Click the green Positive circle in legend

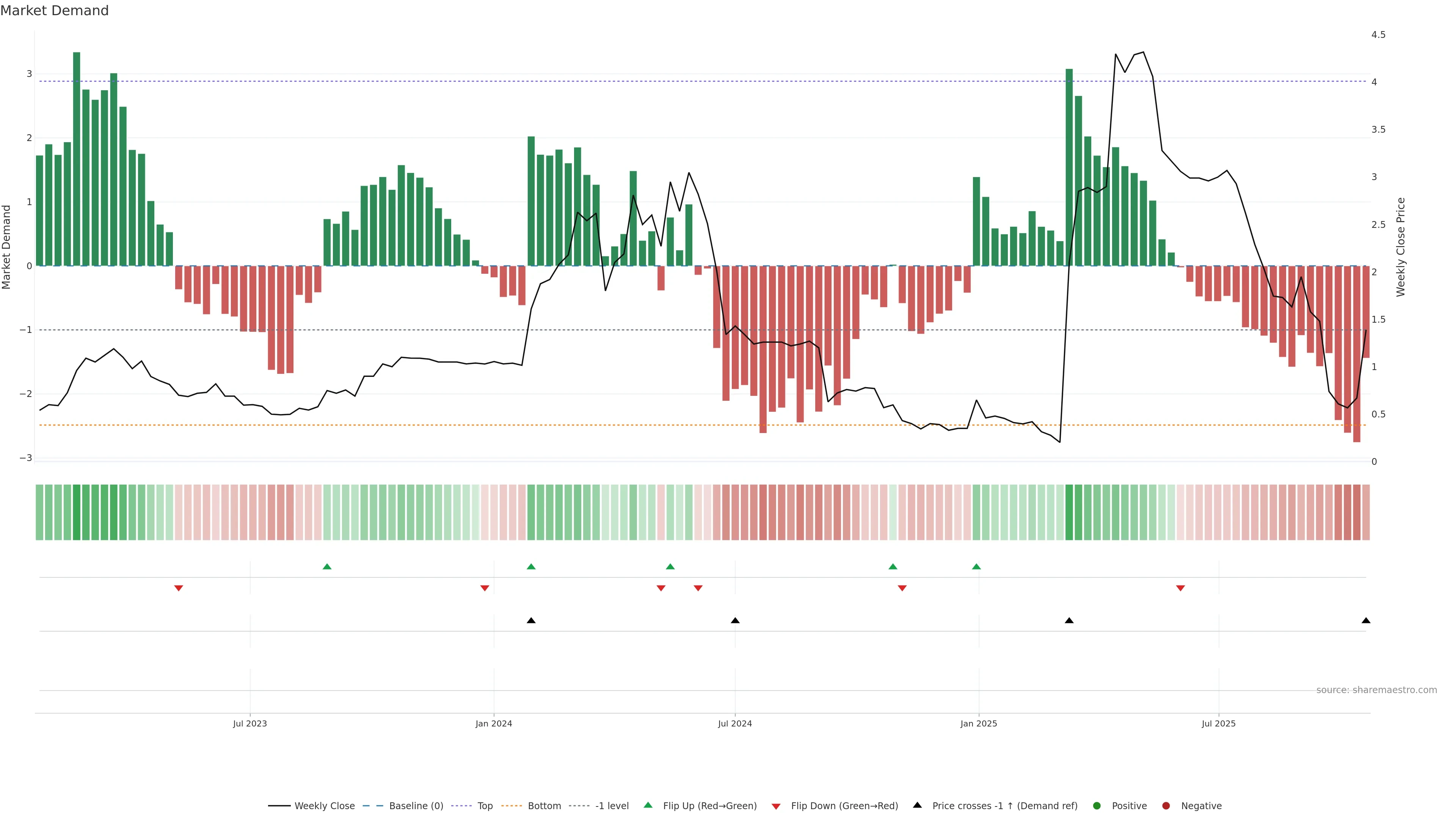click(1097, 805)
